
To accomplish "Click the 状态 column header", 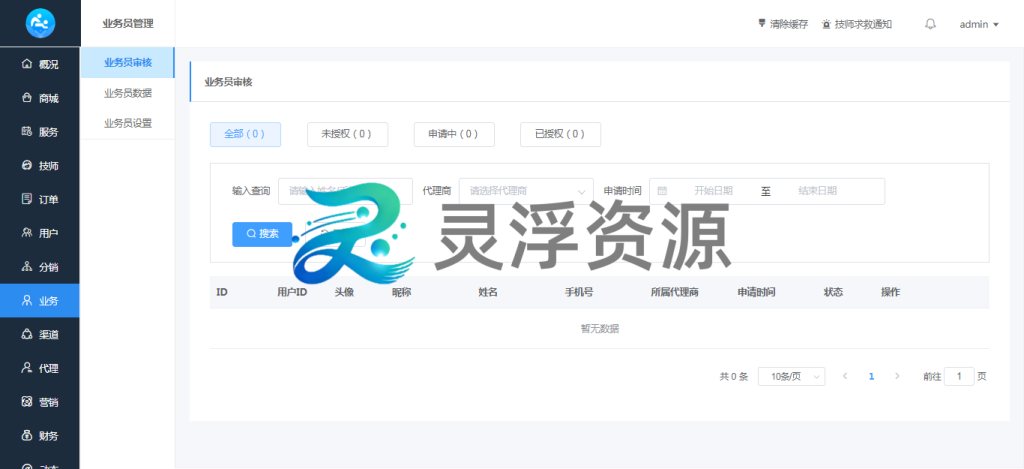I will pos(834,293).
